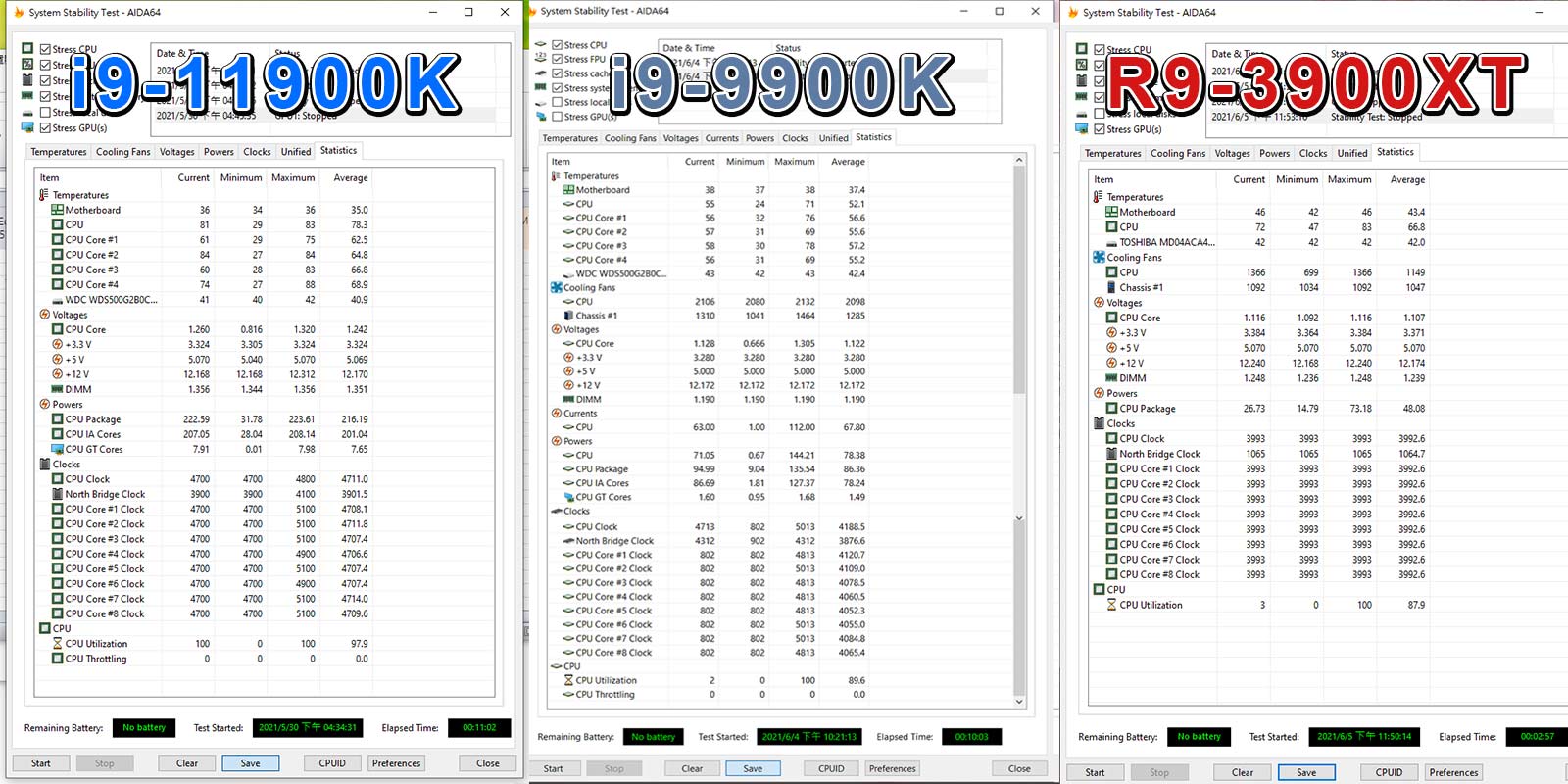Toggle Stress FPU checkbox in i9-9900K window
This screenshot has width=1568, height=784.
point(557,59)
